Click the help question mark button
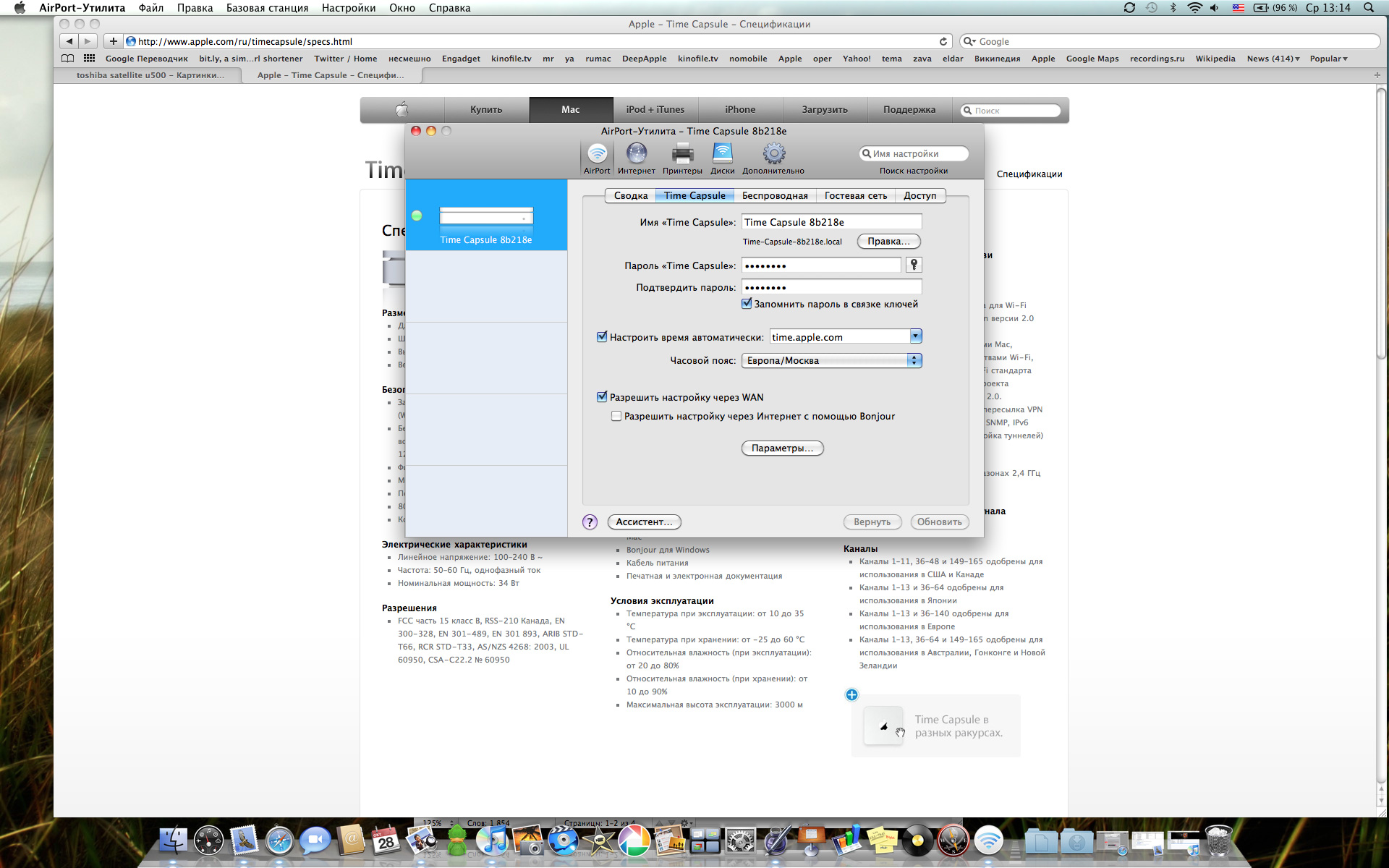Screen dimensions: 1389x868 click(590, 522)
